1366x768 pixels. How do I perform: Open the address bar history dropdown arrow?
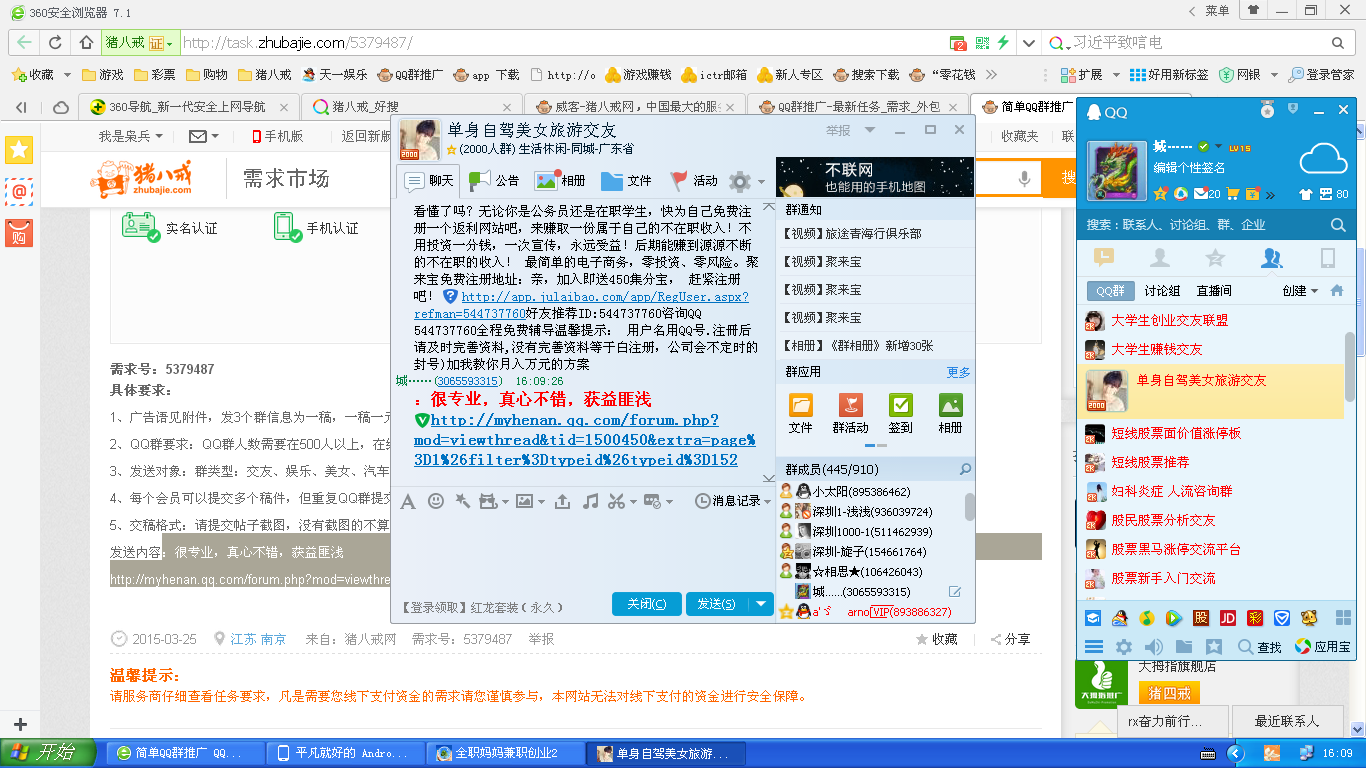click(1029, 43)
